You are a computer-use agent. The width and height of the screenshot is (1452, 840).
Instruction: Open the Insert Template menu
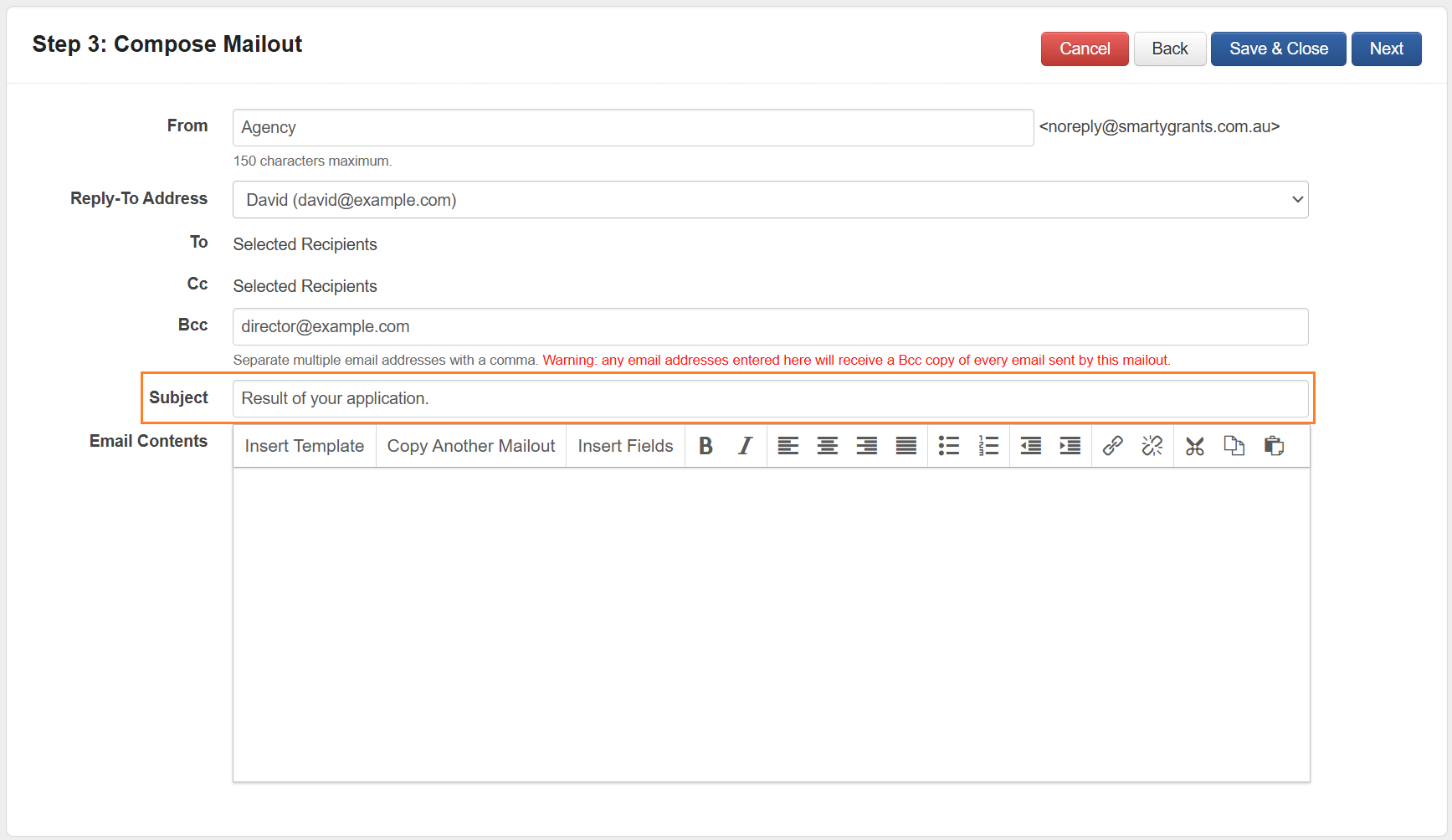click(304, 446)
